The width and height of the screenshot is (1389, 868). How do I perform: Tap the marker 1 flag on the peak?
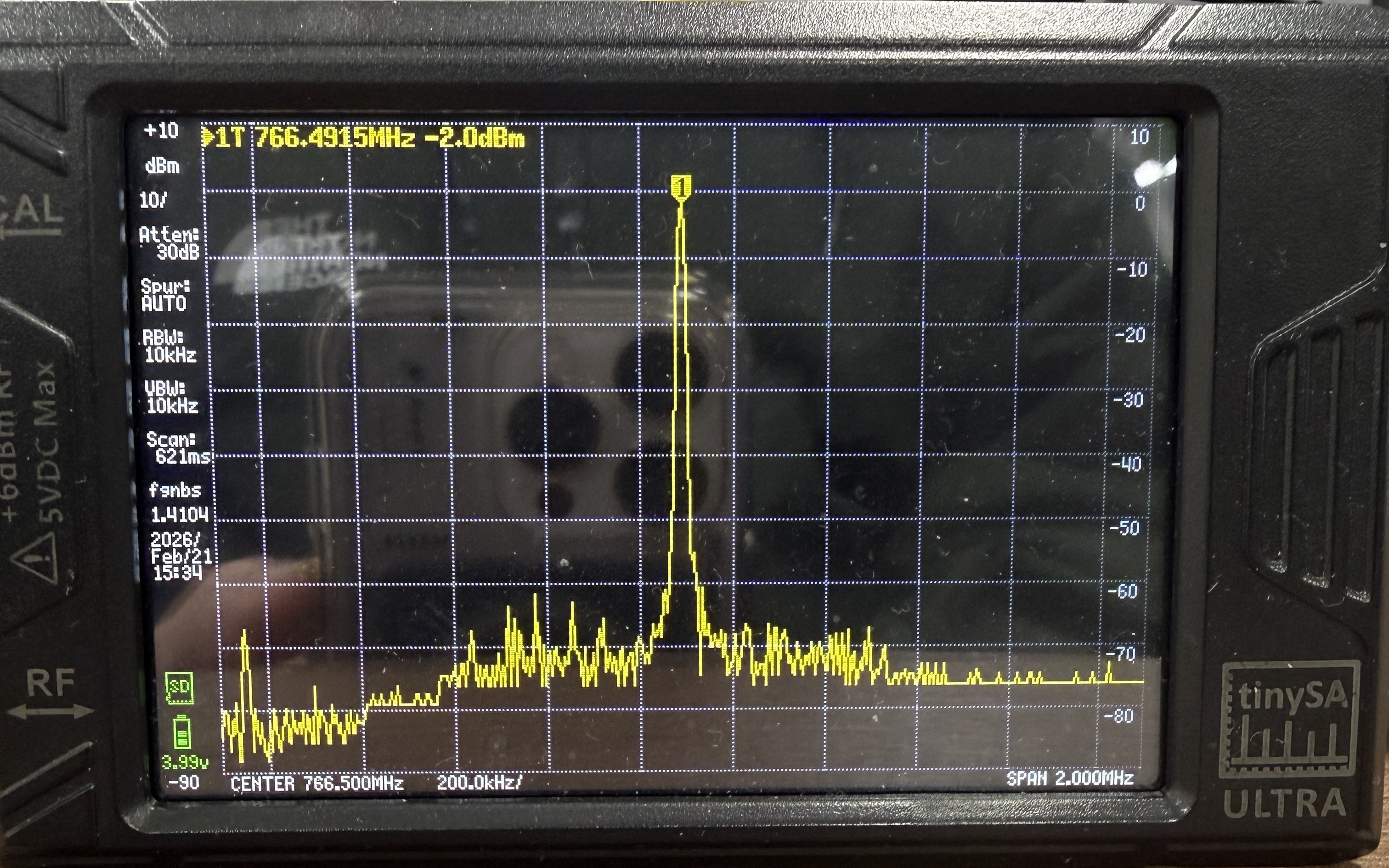tap(681, 188)
